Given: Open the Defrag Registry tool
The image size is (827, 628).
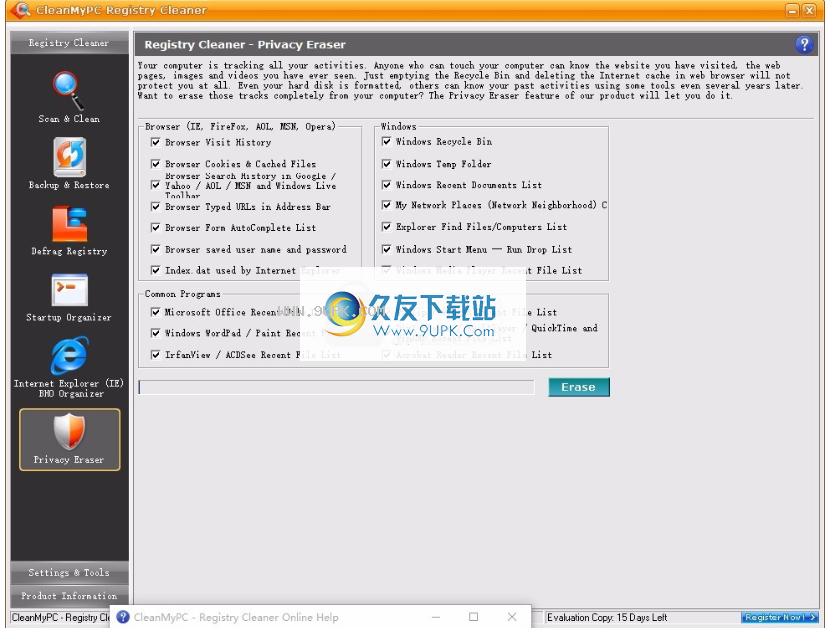Looking at the screenshot, I should tap(69, 230).
